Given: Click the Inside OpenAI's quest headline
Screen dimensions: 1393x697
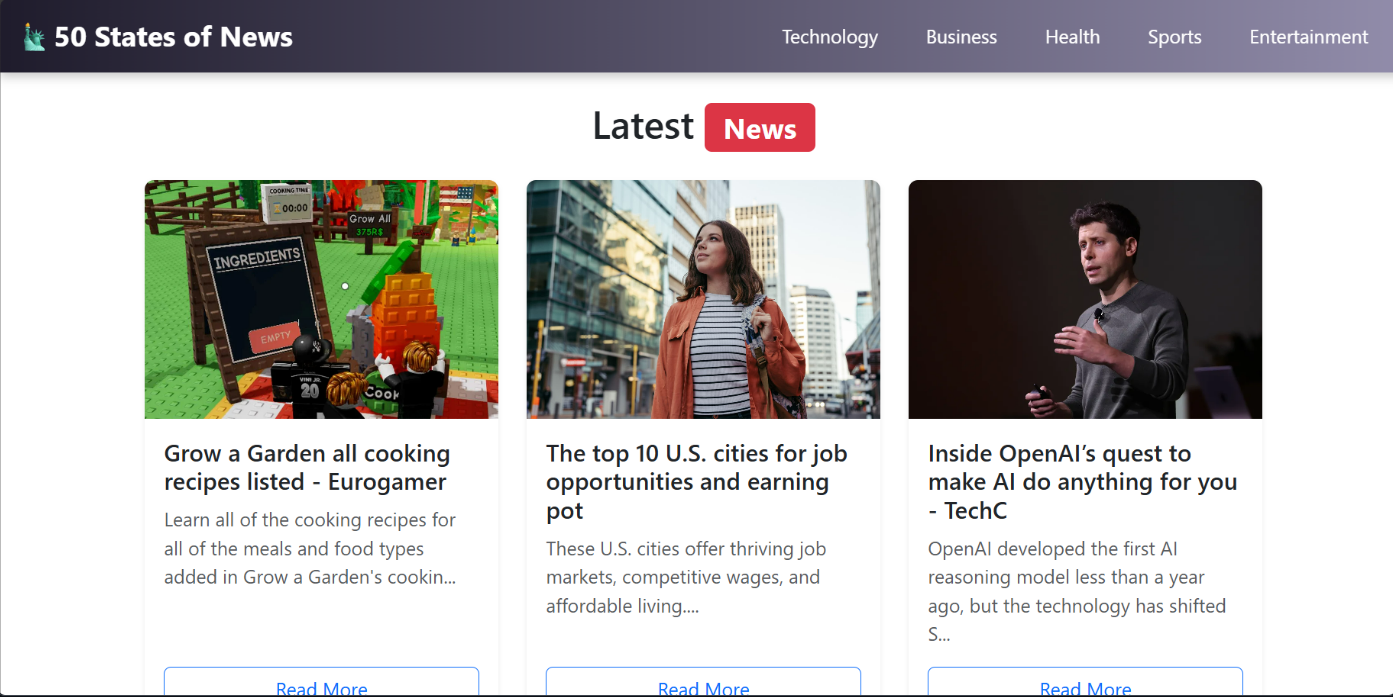Looking at the screenshot, I should coord(1082,482).
